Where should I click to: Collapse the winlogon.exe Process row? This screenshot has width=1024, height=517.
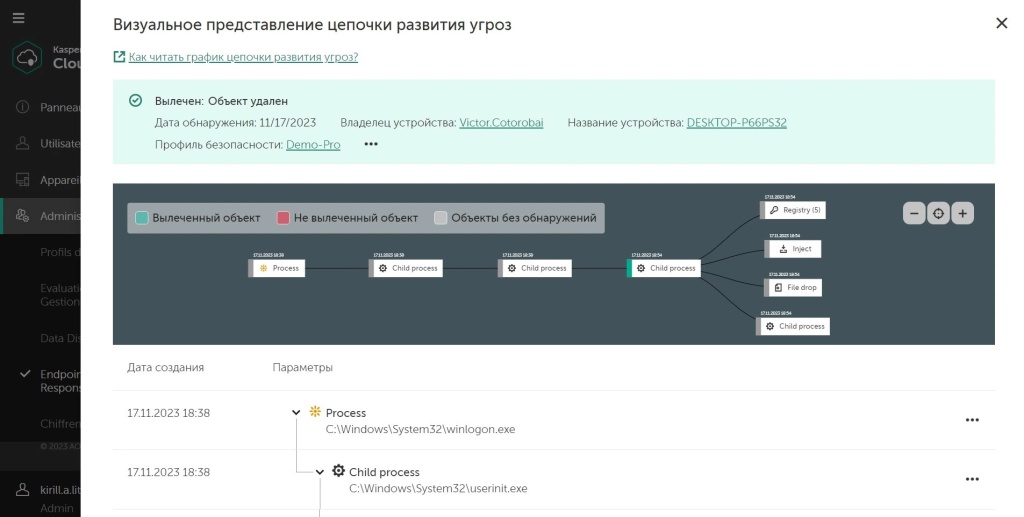[x=296, y=413]
